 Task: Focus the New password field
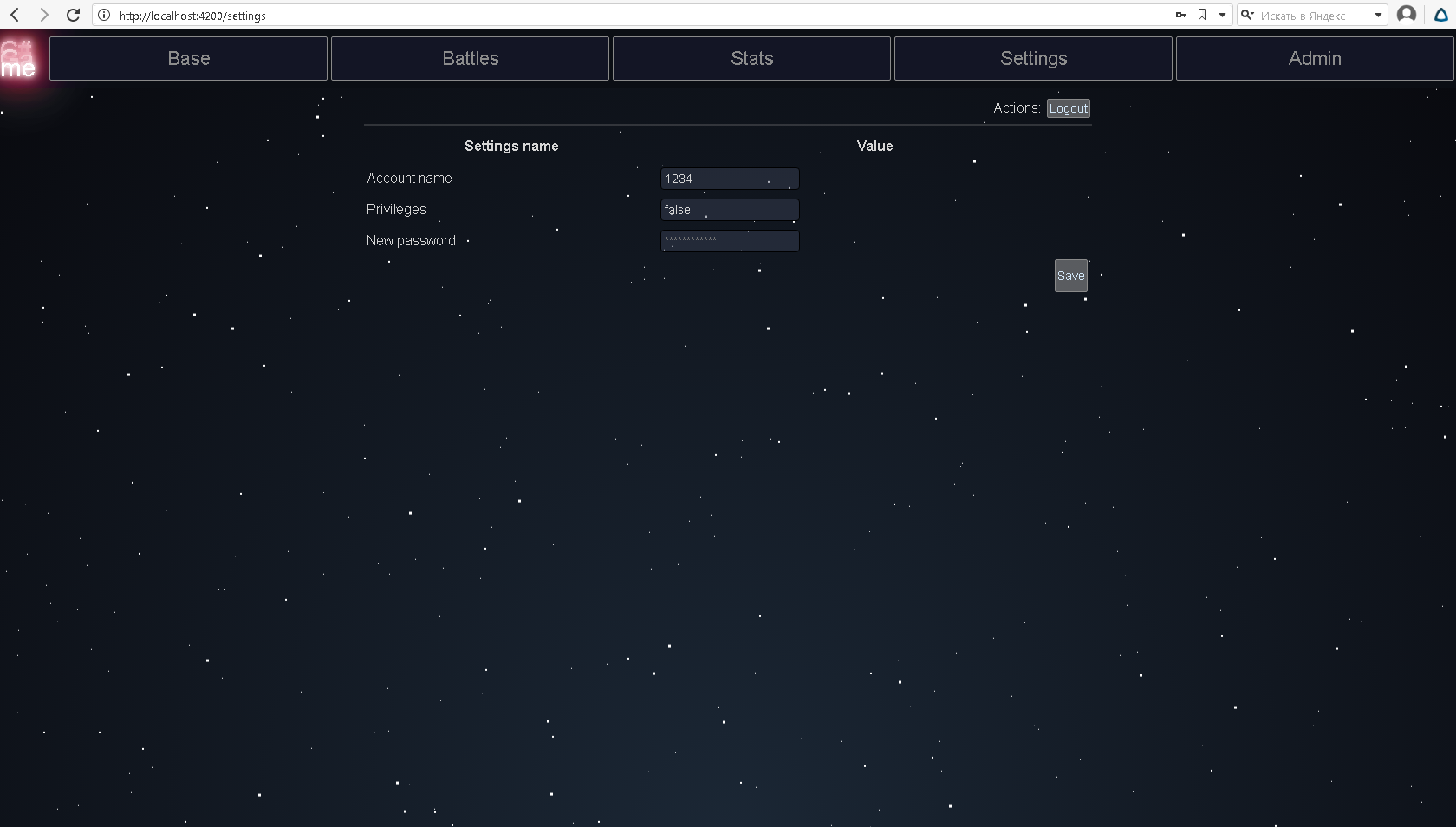pyautogui.click(x=730, y=241)
